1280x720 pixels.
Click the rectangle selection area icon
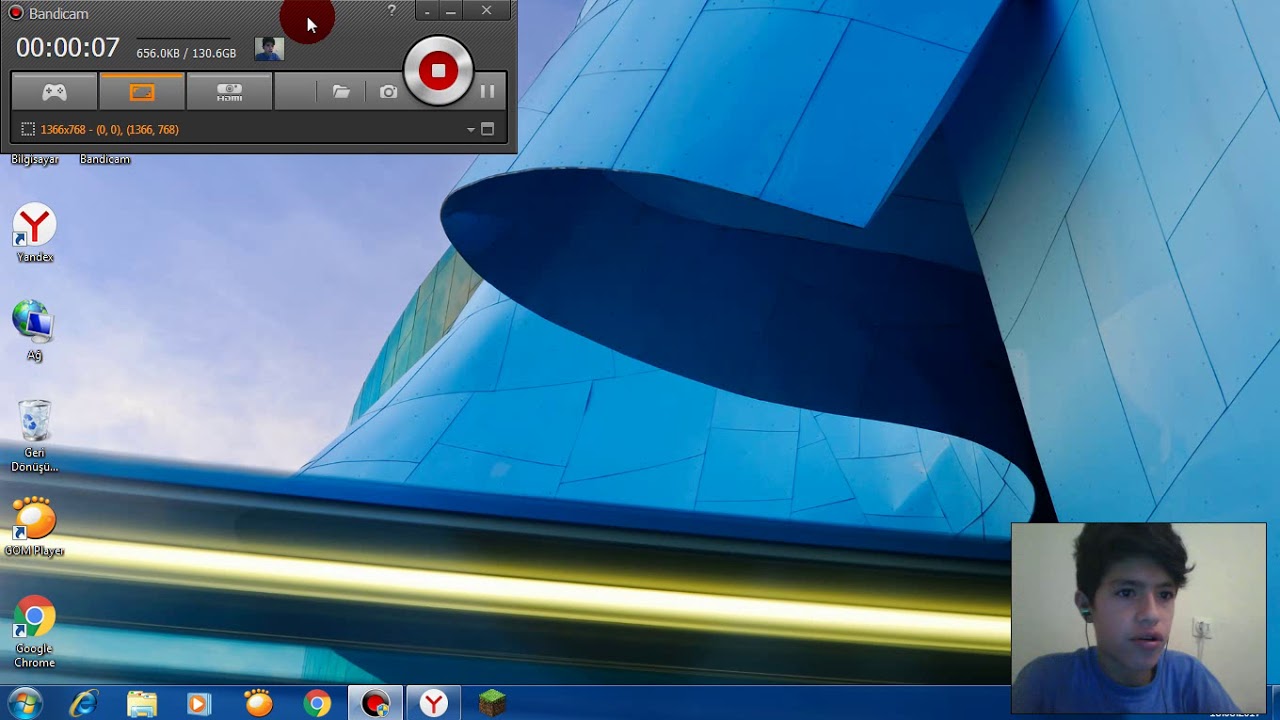click(28, 130)
